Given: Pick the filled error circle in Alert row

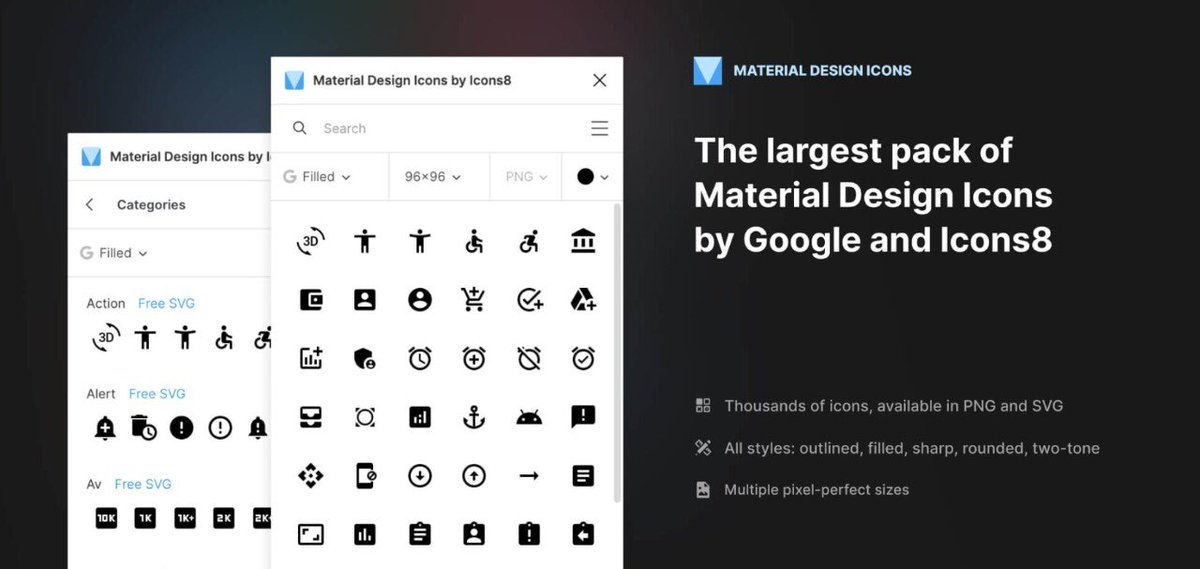Looking at the screenshot, I should [181, 428].
